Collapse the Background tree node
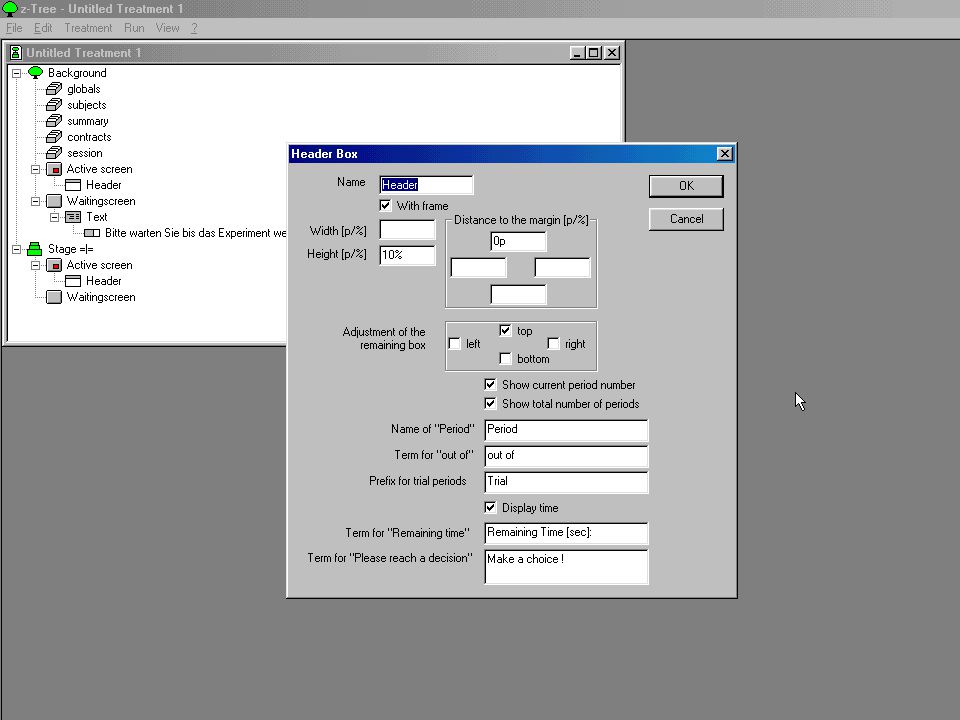Image resolution: width=960 pixels, height=720 pixels. [x=17, y=73]
